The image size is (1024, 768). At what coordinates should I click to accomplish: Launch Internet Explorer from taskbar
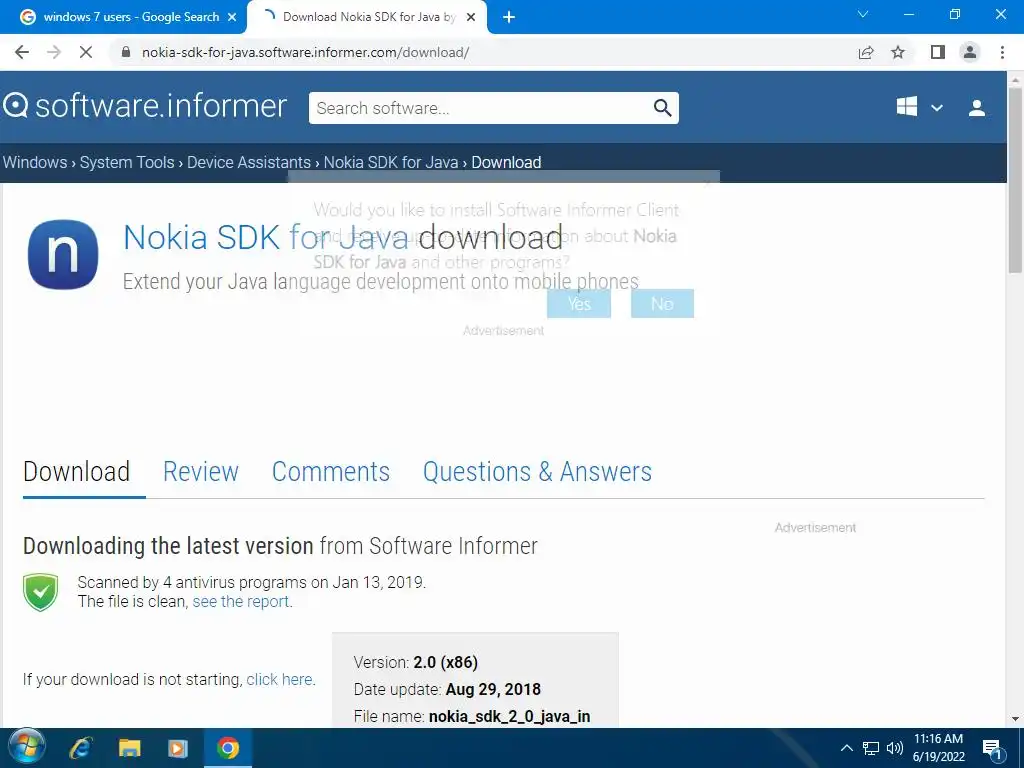[81, 748]
